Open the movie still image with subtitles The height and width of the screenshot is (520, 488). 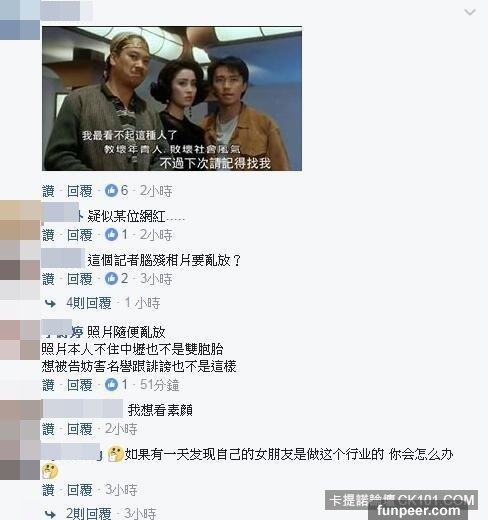[172, 99]
